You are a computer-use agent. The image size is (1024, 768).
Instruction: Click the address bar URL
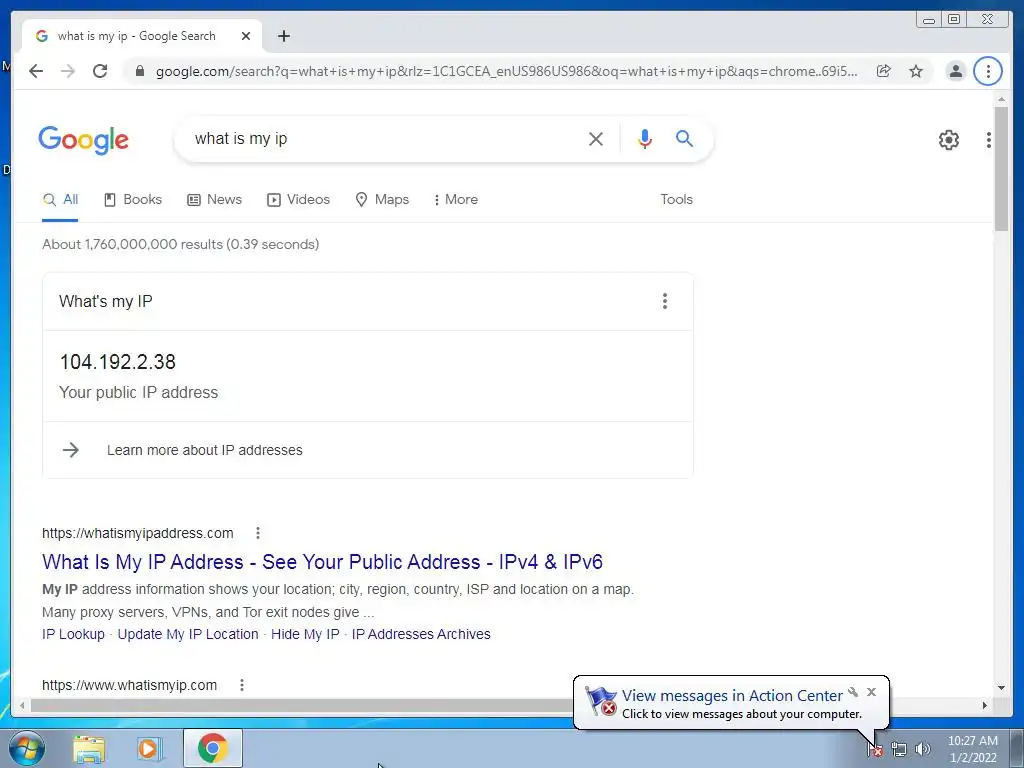pyautogui.click(x=506, y=71)
